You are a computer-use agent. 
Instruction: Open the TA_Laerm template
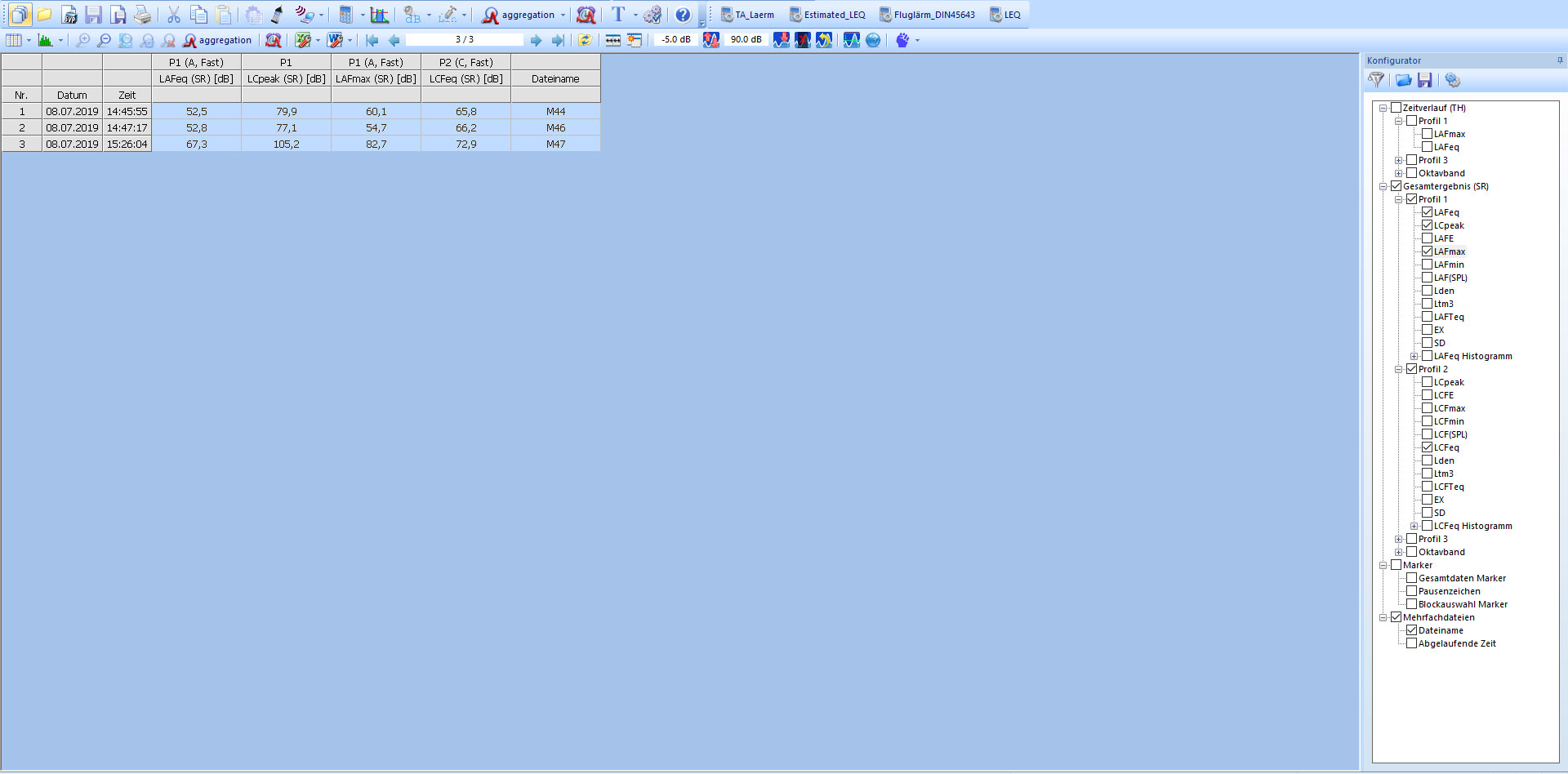click(746, 15)
